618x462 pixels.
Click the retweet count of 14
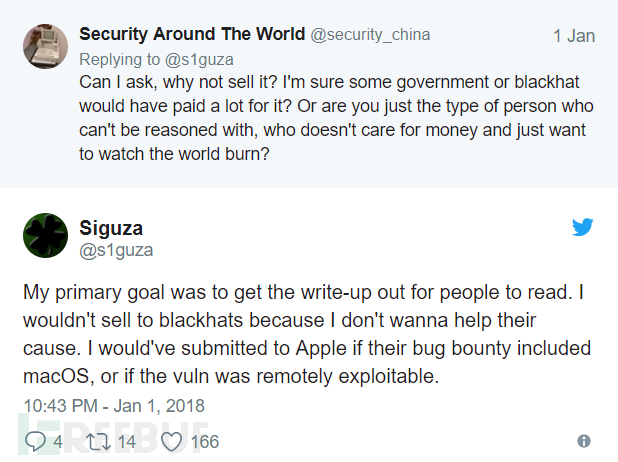(x=127, y=441)
